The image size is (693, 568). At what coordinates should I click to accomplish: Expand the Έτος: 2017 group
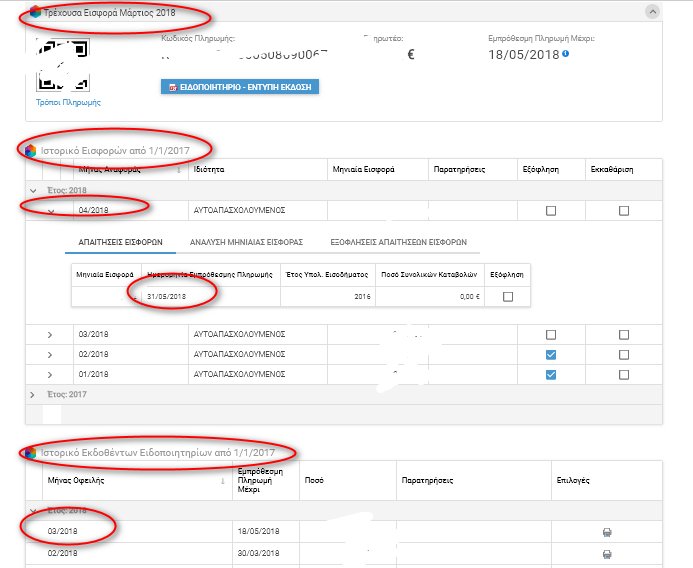point(34,395)
